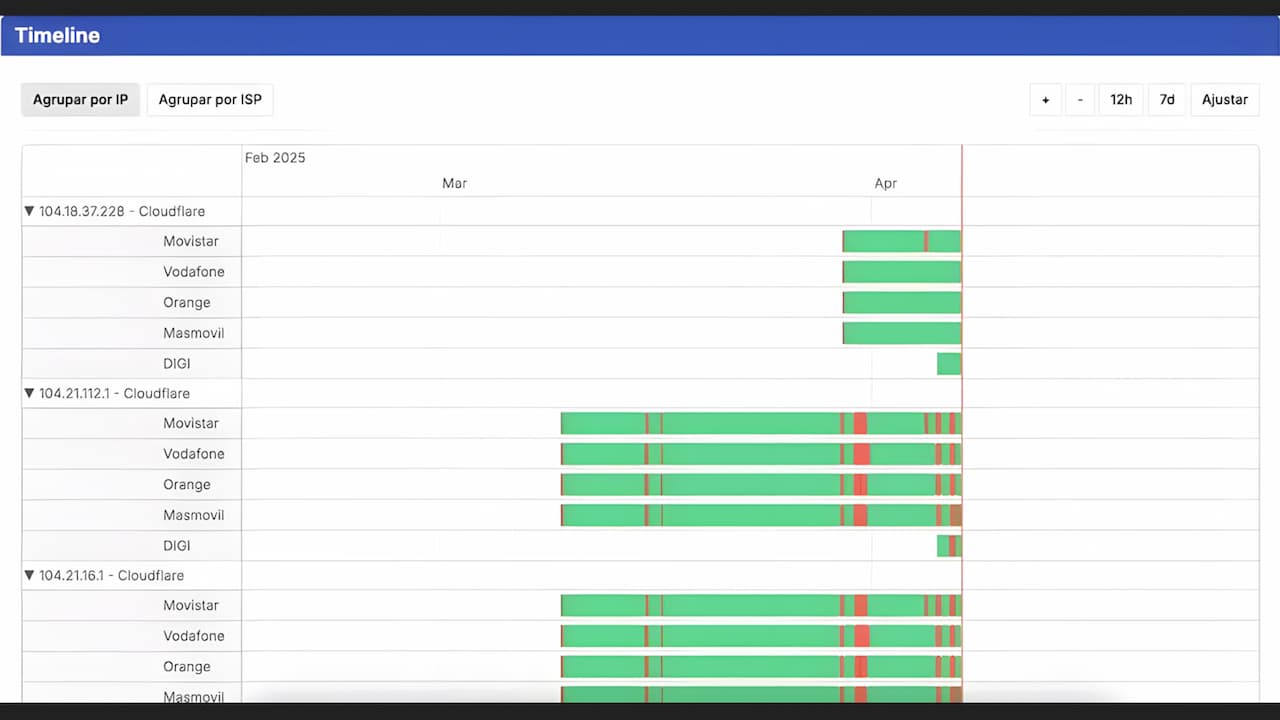Collapse the 104.18.37.228 Cloudflare group
Screen dimensions: 1280x720
[29, 211]
